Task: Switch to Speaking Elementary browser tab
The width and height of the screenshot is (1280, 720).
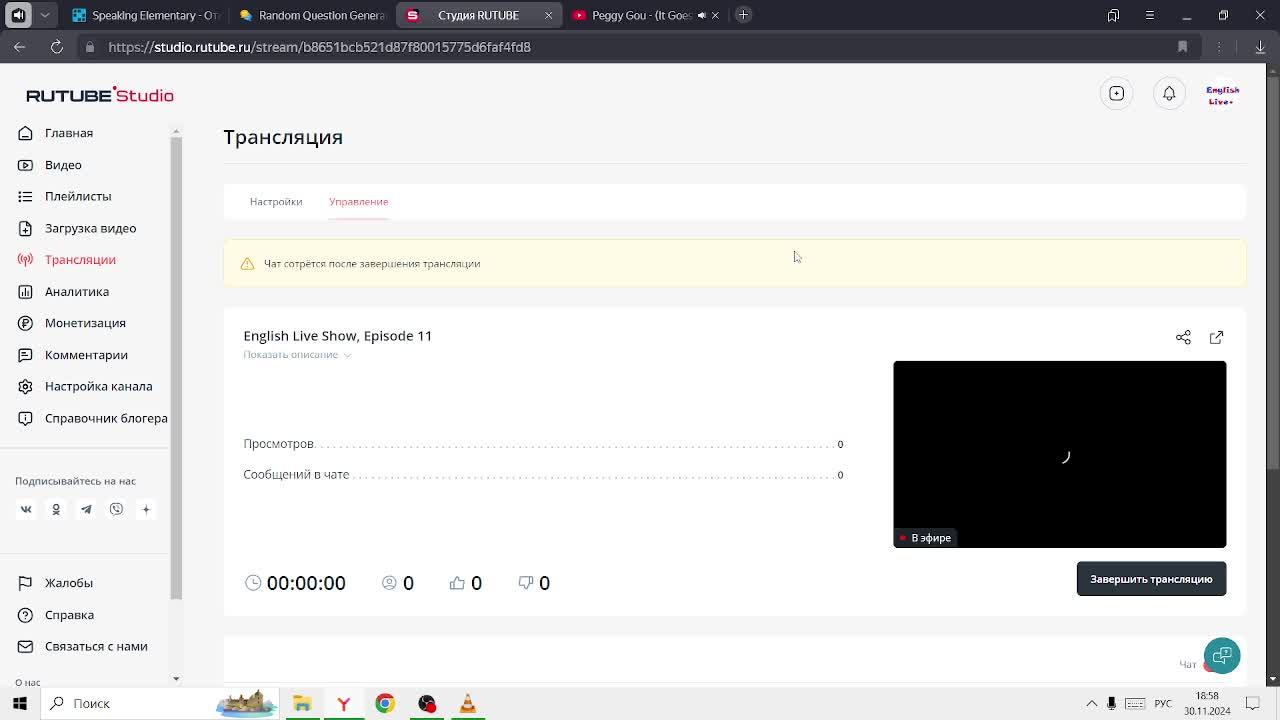Action: (x=146, y=15)
